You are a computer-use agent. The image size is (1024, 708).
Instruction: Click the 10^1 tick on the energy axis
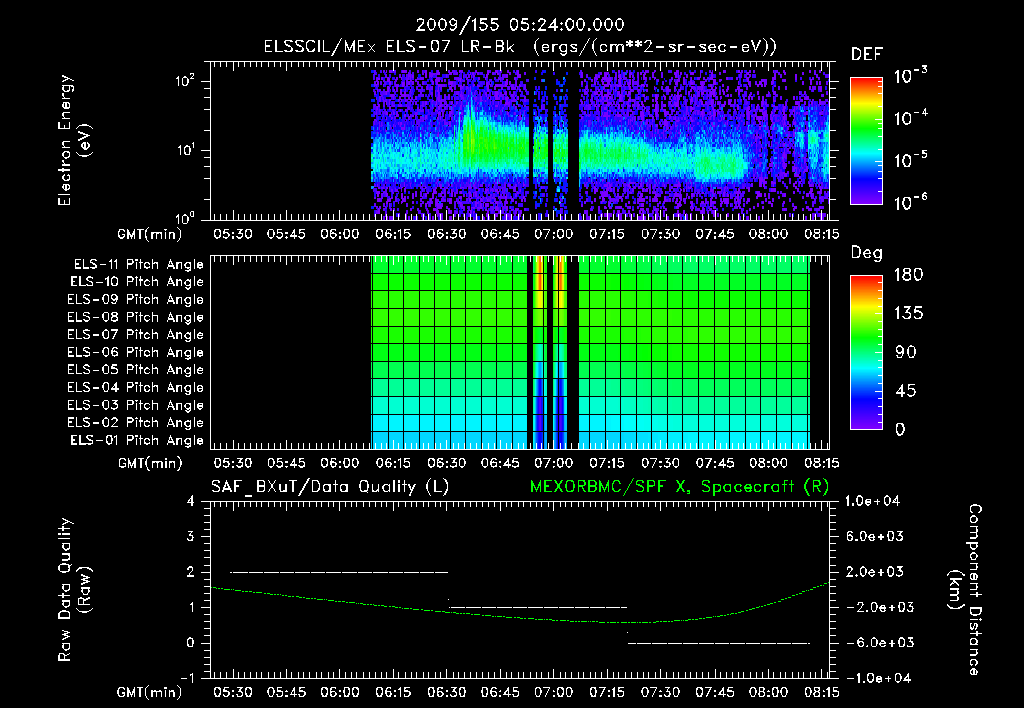185,150
